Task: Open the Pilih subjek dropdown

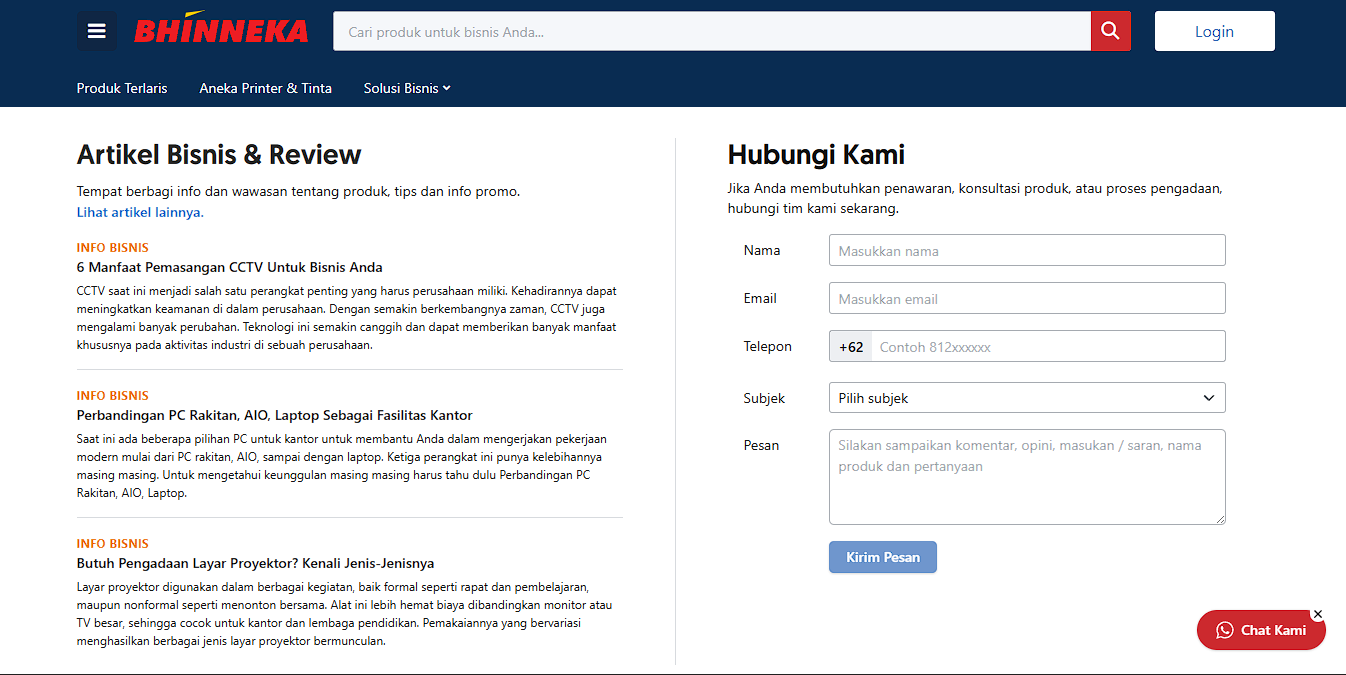Action: point(1027,397)
